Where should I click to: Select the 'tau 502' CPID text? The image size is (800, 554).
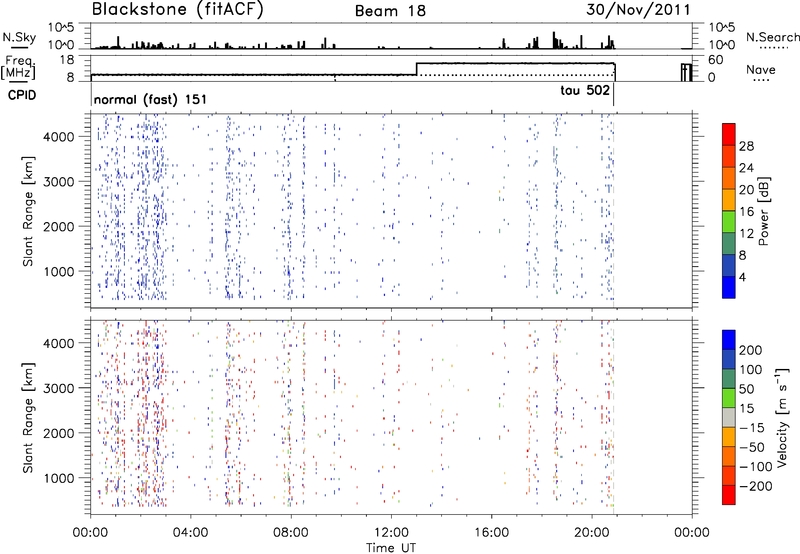pos(585,90)
